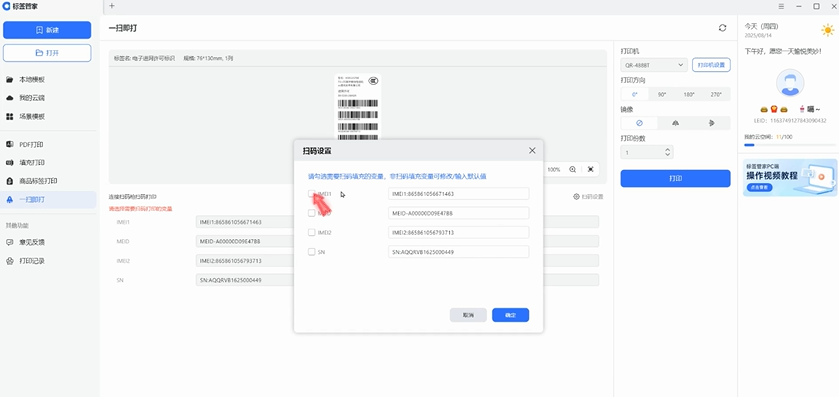This screenshot has width=839, height=397.
Task: Click the 点击查看 button on the banner
Action: tap(759, 188)
